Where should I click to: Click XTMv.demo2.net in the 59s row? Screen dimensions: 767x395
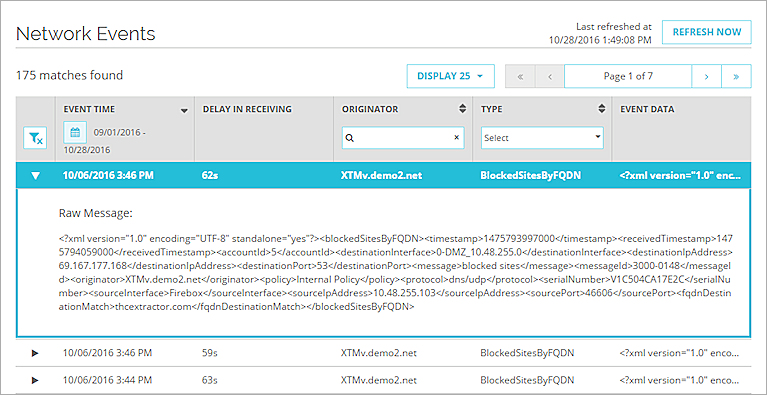(379, 353)
